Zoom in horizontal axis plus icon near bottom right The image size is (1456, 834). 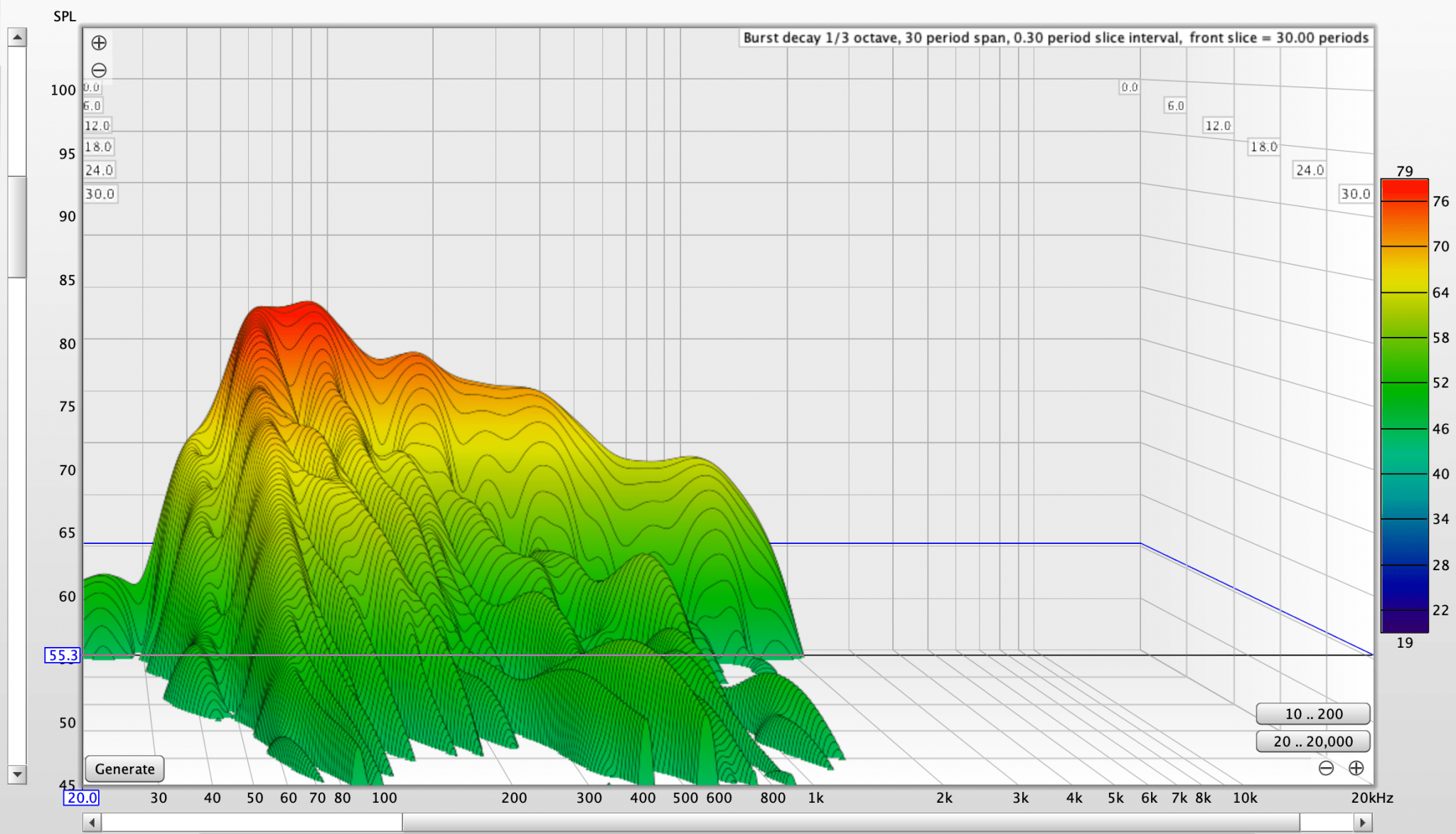[x=1356, y=768]
